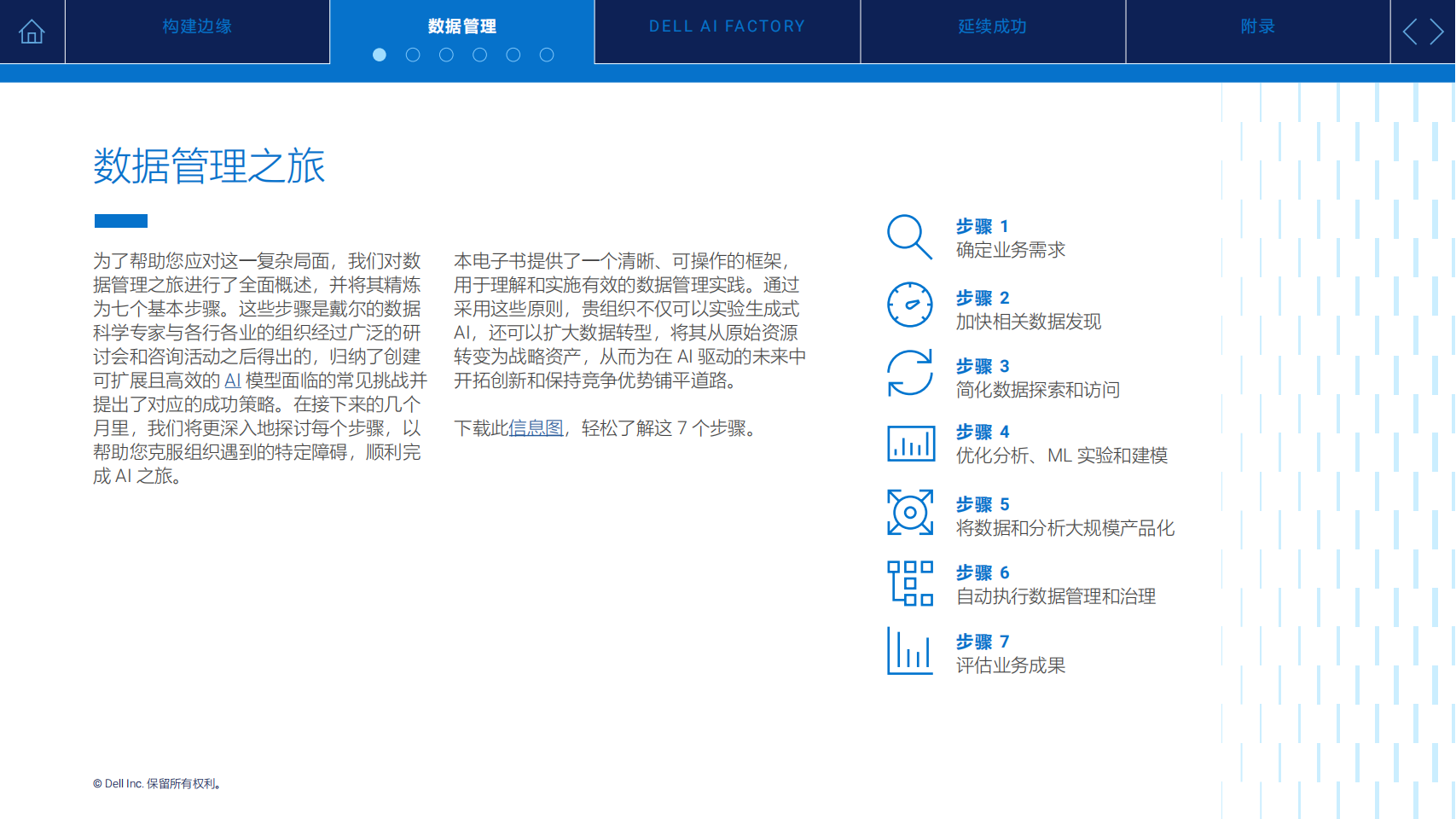Click the AI hyperlink in the paragraph
This screenshot has height=819, width=1456.
pos(232,380)
